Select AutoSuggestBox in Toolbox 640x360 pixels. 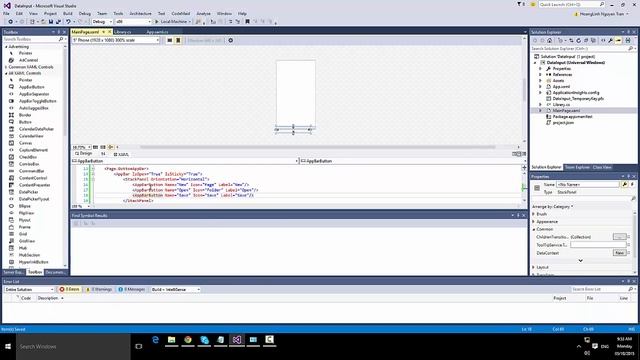click(33, 108)
